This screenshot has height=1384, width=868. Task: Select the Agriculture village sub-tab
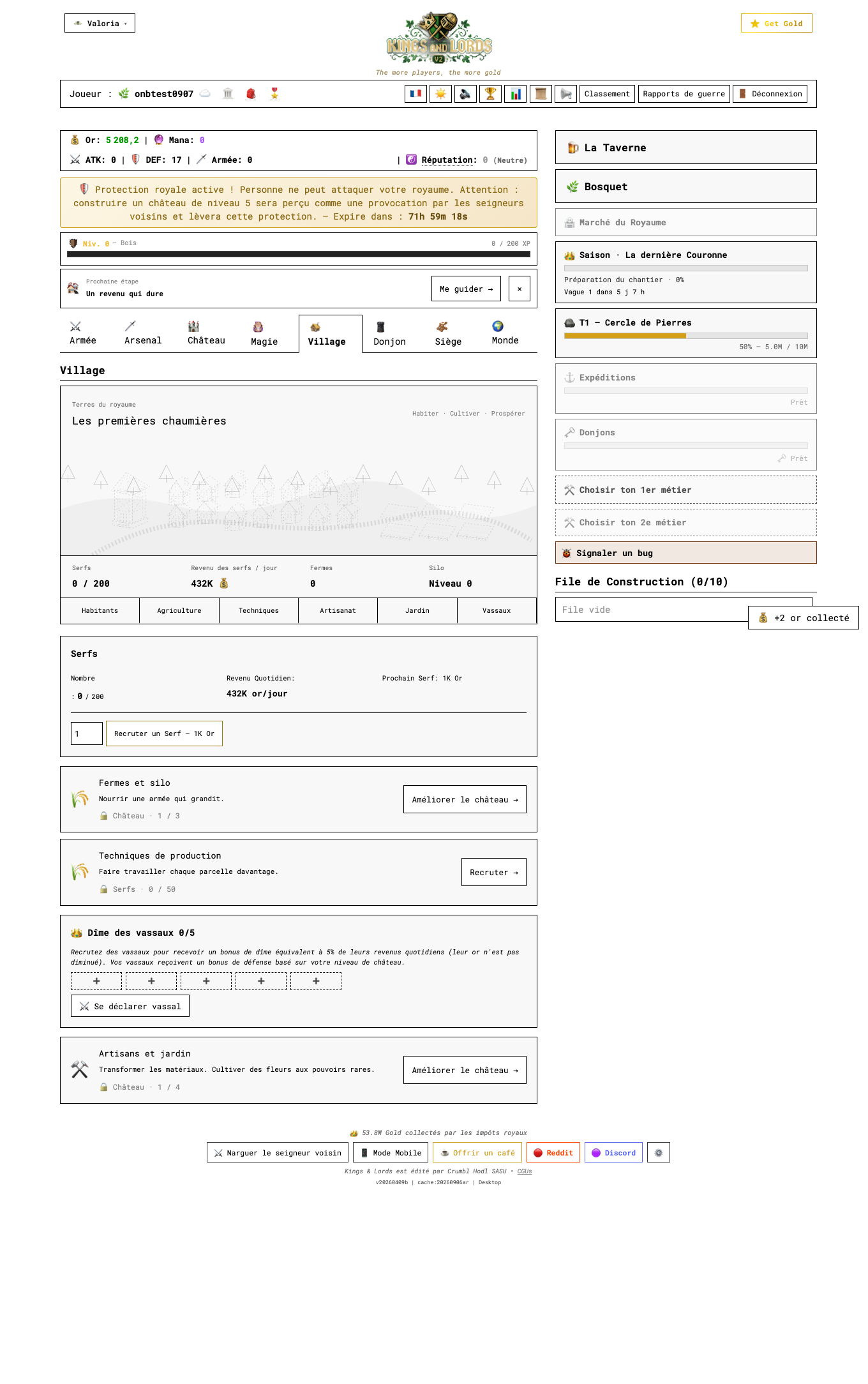coord(179,610)
